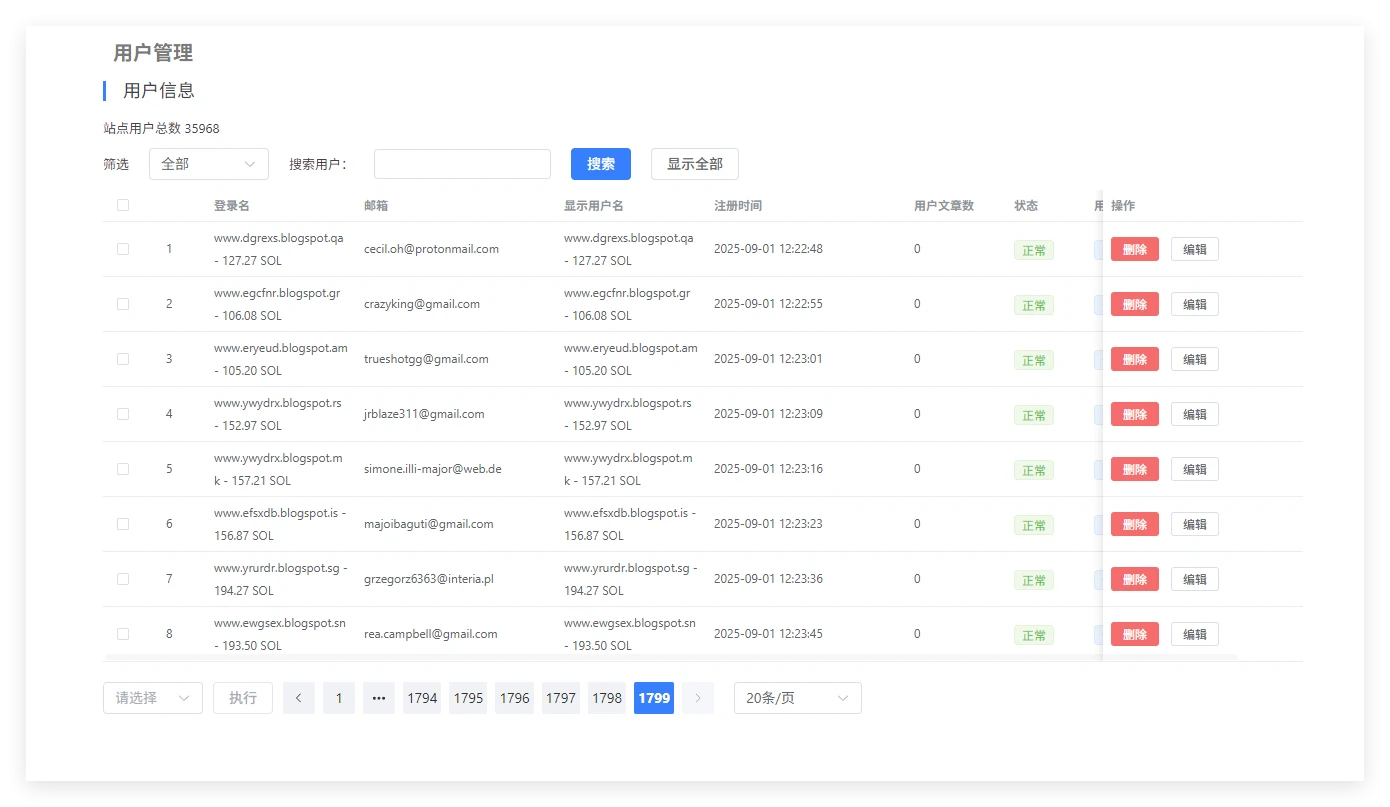Viewport: 1390px width, 807px height.
Task: Check the checkbox for row 1
Action: pyautogui.click(x=123, y=249)
